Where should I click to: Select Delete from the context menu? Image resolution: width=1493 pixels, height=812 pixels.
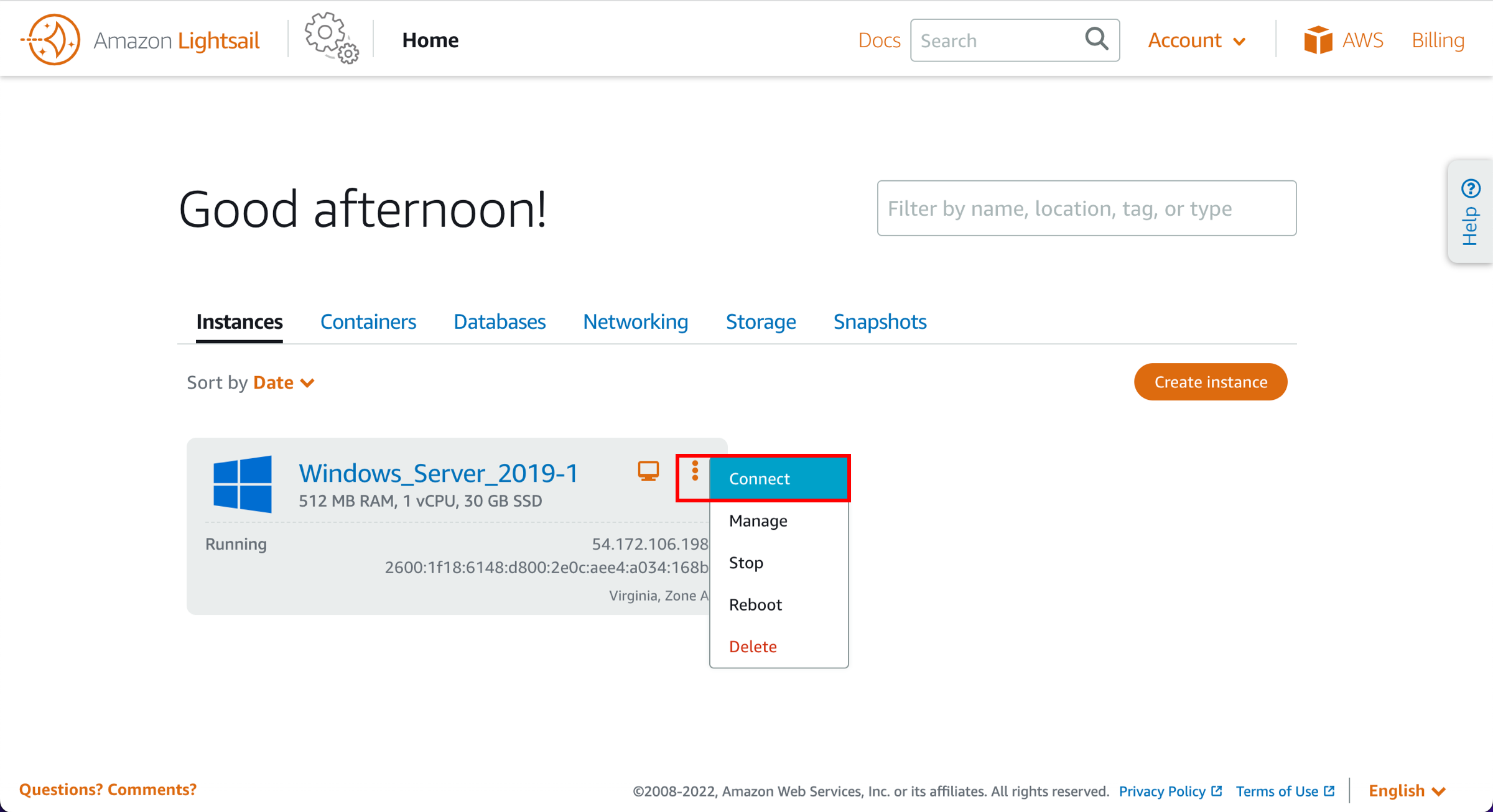pos(753,646)
